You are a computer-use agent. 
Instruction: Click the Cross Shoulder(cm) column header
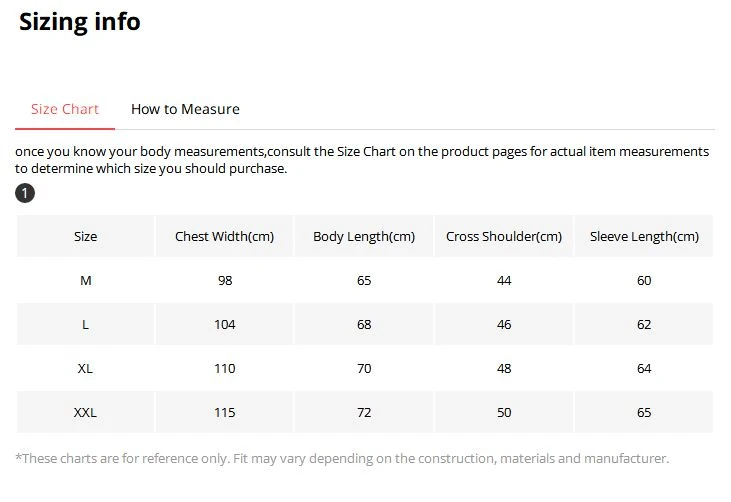coord(504,237)
